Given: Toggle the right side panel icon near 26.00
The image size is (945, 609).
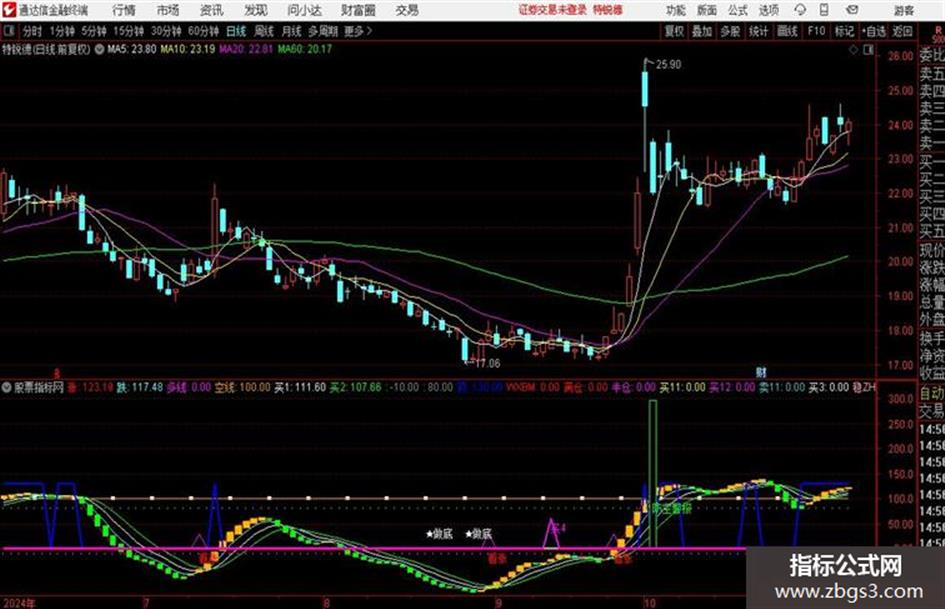Looking at the screenshot, I should pos(868,50).
